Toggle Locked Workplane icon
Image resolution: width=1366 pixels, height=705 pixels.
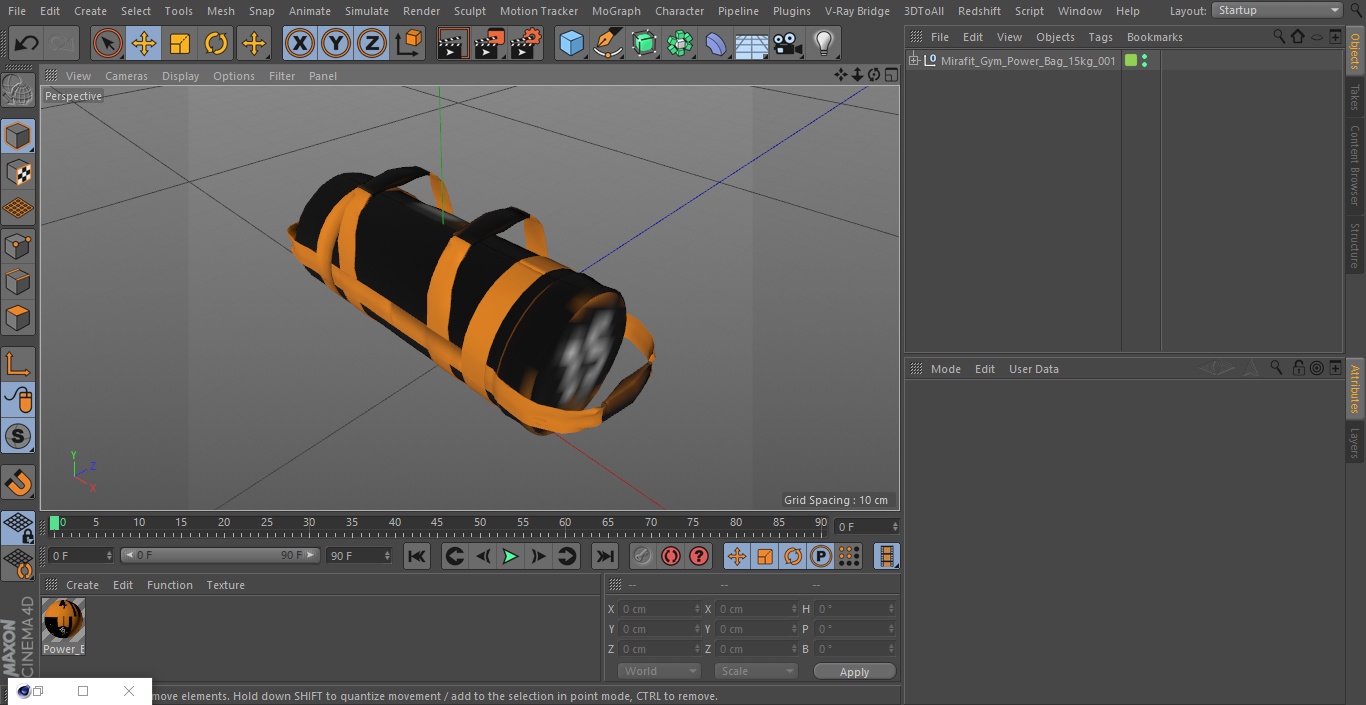pyautogui.click(x=18, y=527)
